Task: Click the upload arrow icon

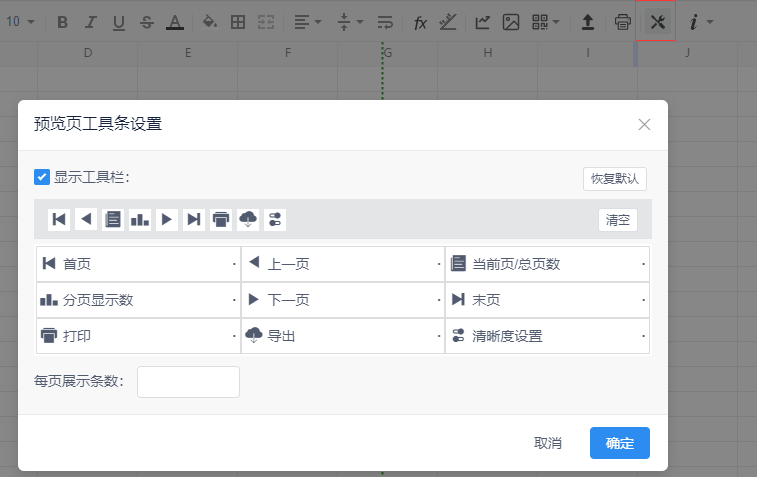Action: click(x=588, y=22)
